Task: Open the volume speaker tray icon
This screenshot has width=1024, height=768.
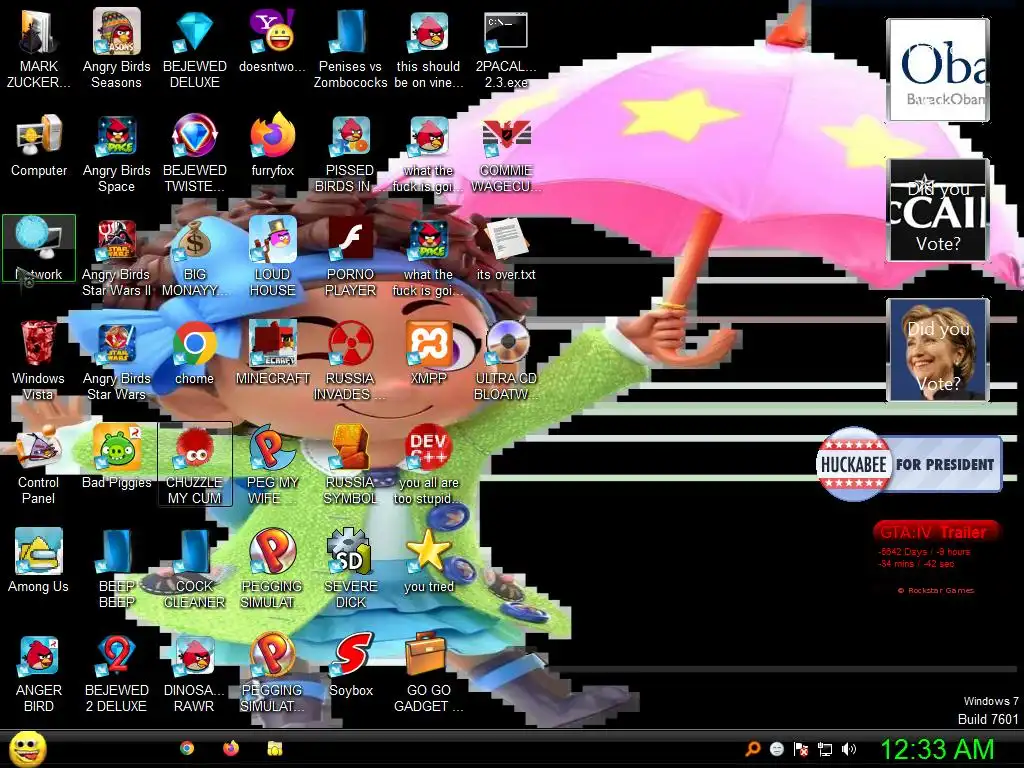Action: [849, 749]
